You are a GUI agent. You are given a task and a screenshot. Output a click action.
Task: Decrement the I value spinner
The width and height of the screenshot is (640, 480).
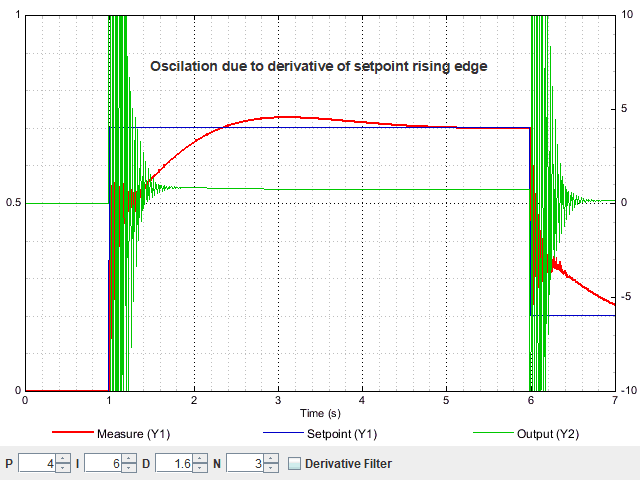tap(128, 468)
